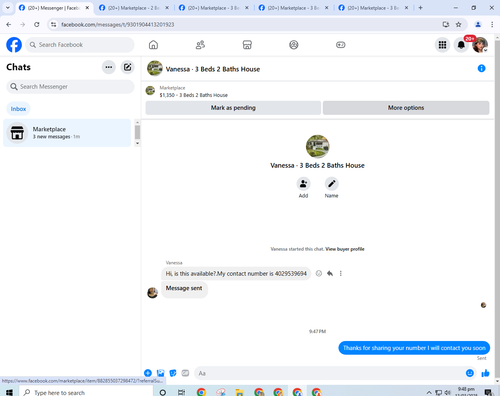Click the Search Facebook field
Viewport: 500px width, 396px height.
[80, 45]
